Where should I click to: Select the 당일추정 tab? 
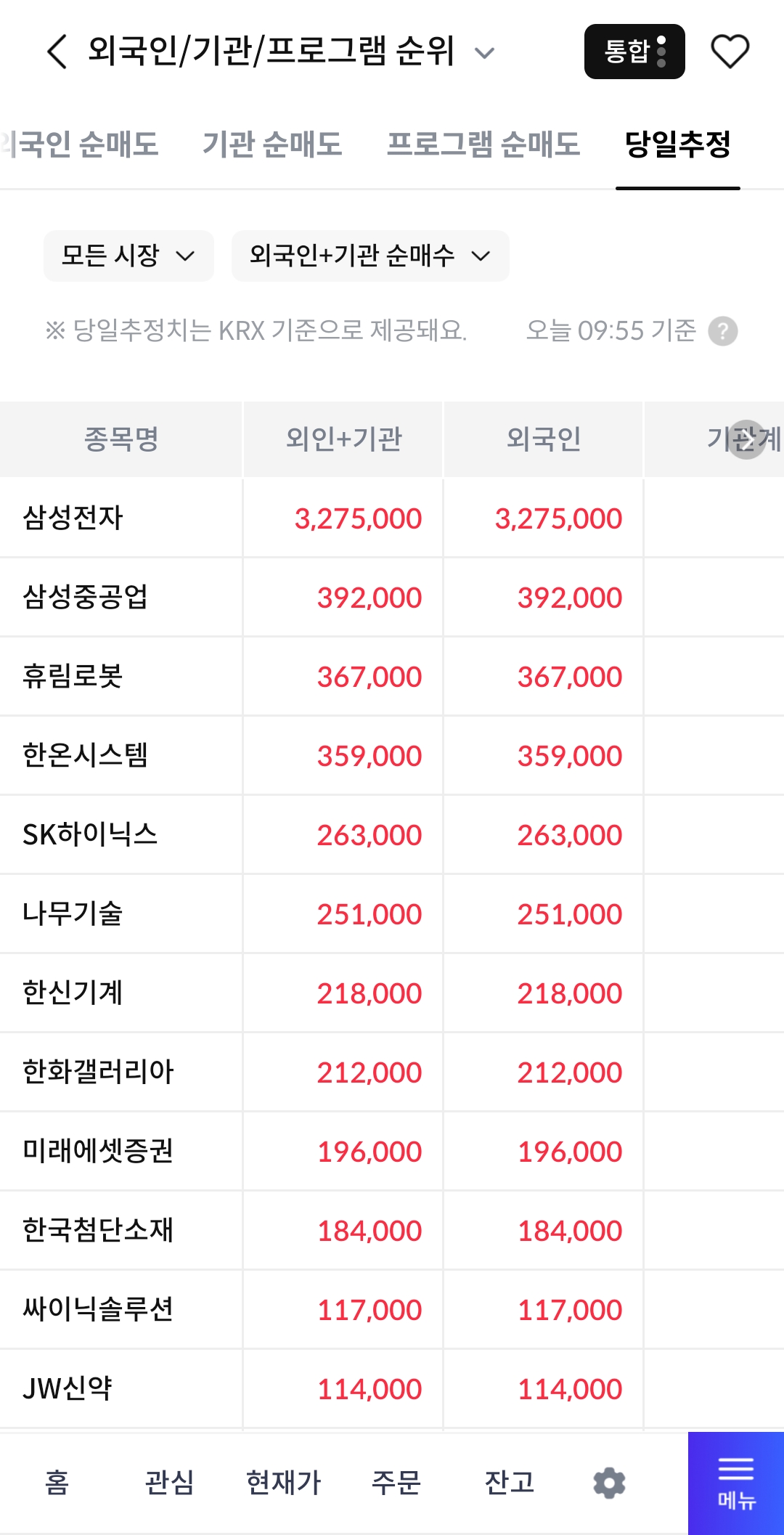tap(678, 144)
